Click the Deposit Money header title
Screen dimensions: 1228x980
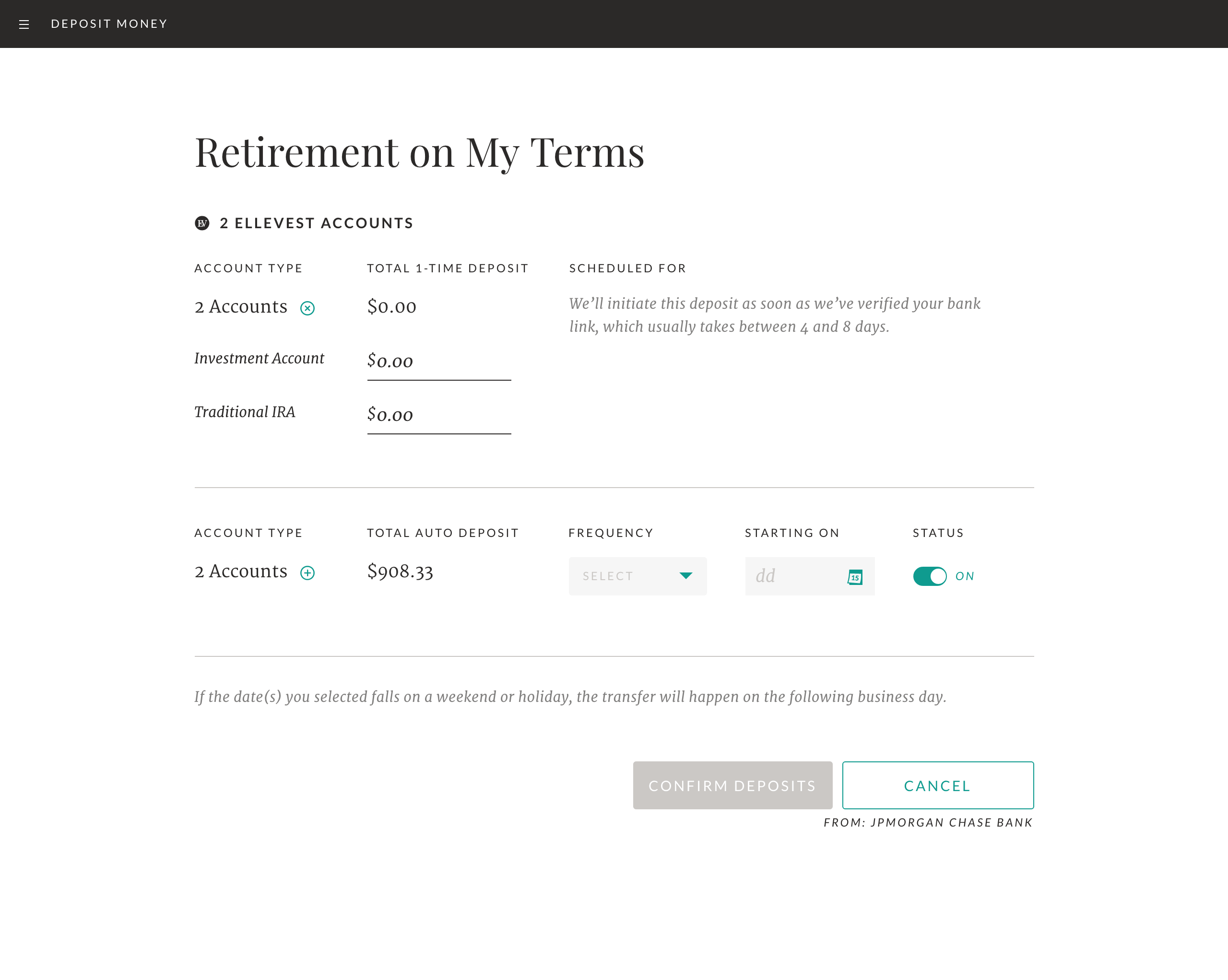pyautogui.click(x=109, y=24)
